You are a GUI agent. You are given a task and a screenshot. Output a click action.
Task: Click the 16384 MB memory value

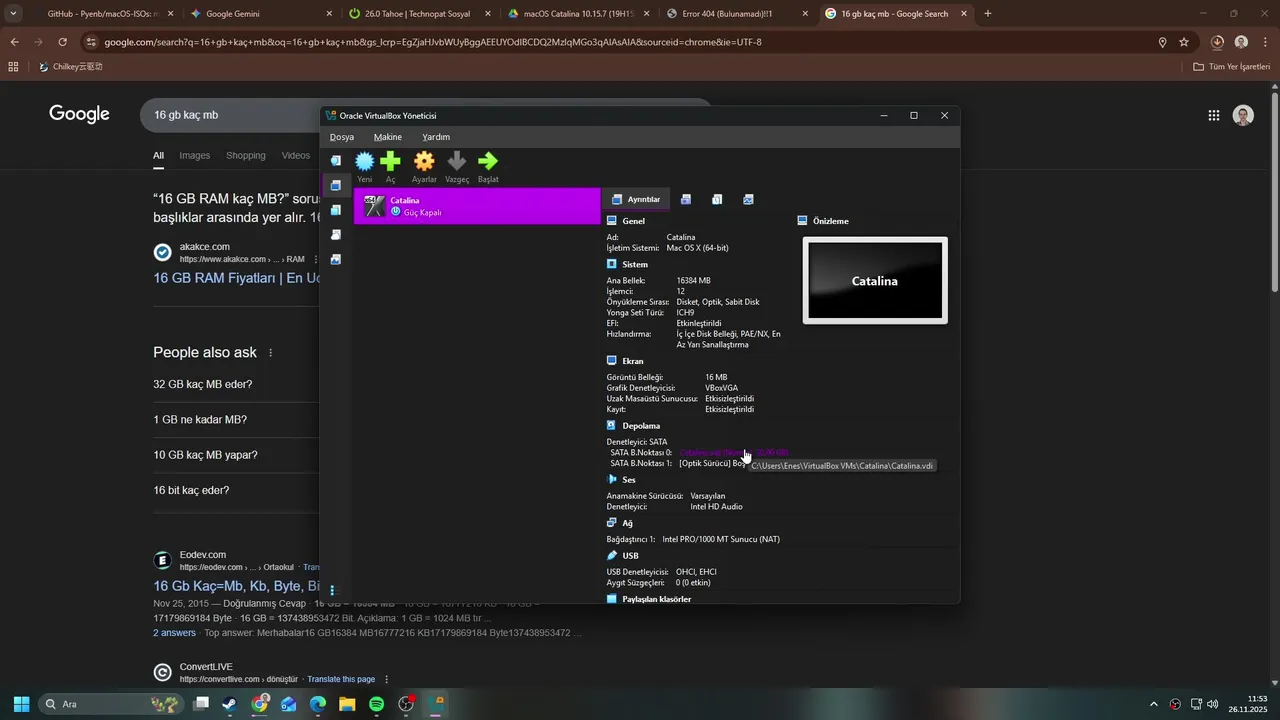(x=694, y=281)
